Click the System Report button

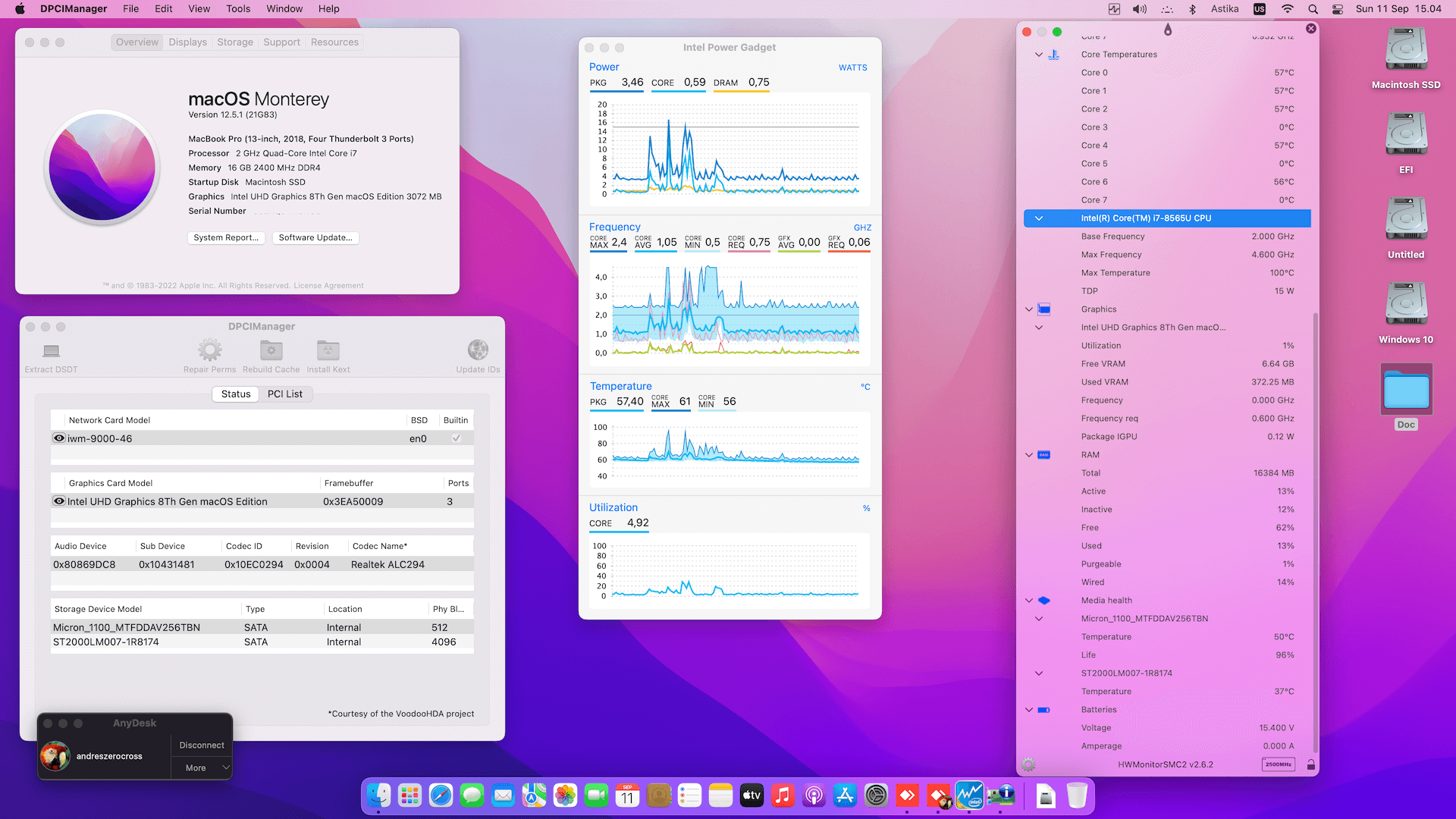point(226,237)
